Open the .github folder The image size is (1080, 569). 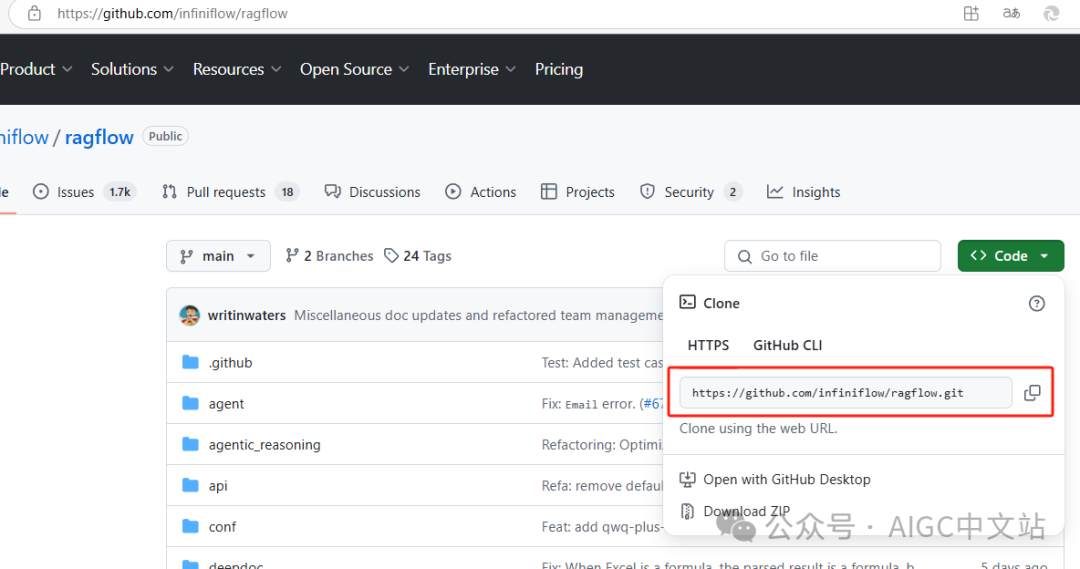click(231, 362)
